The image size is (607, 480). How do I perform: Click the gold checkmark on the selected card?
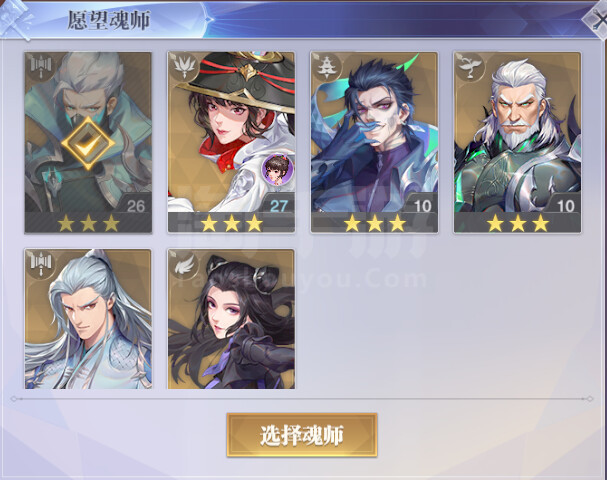[x=88, y=143]
